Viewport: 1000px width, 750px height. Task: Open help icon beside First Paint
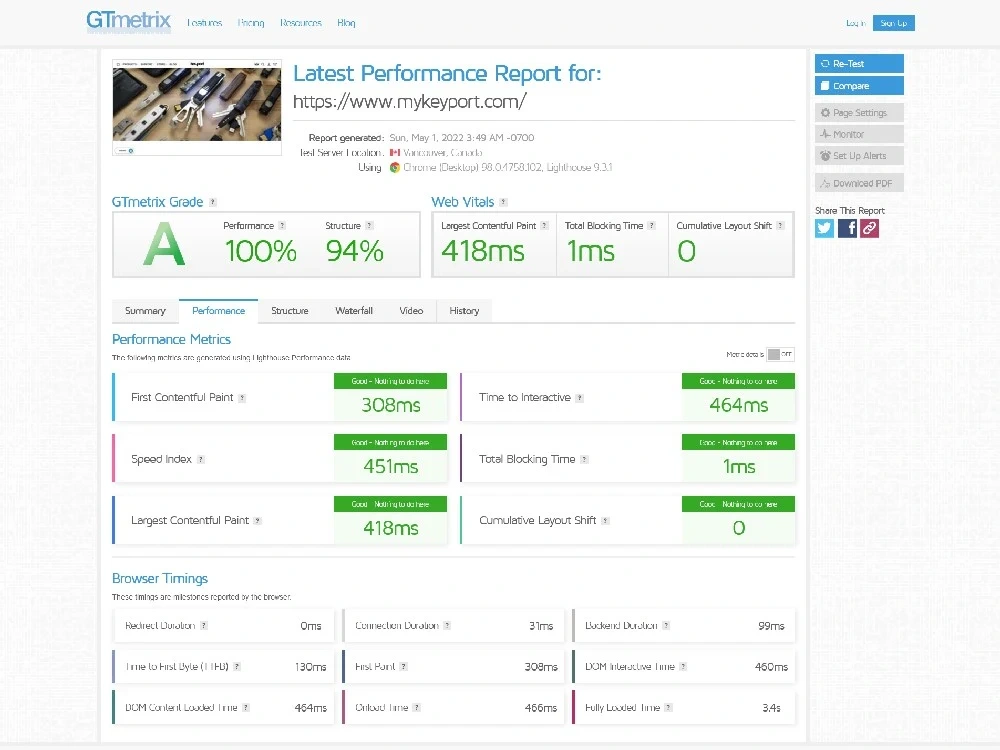pos(404,666)
